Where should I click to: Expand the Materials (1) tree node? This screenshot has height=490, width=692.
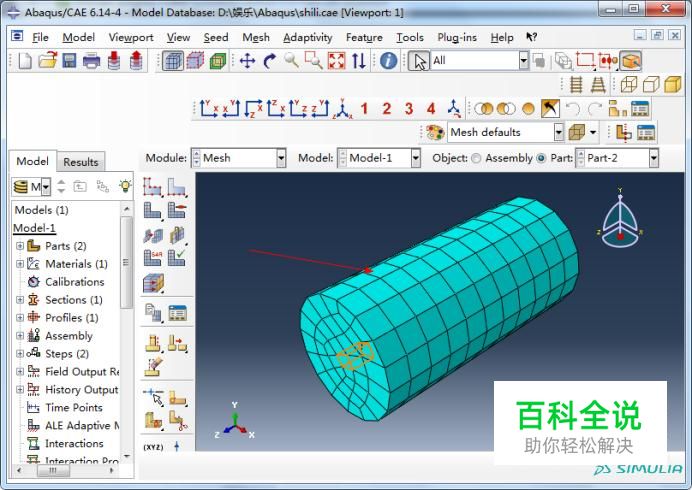coord(20,264)
